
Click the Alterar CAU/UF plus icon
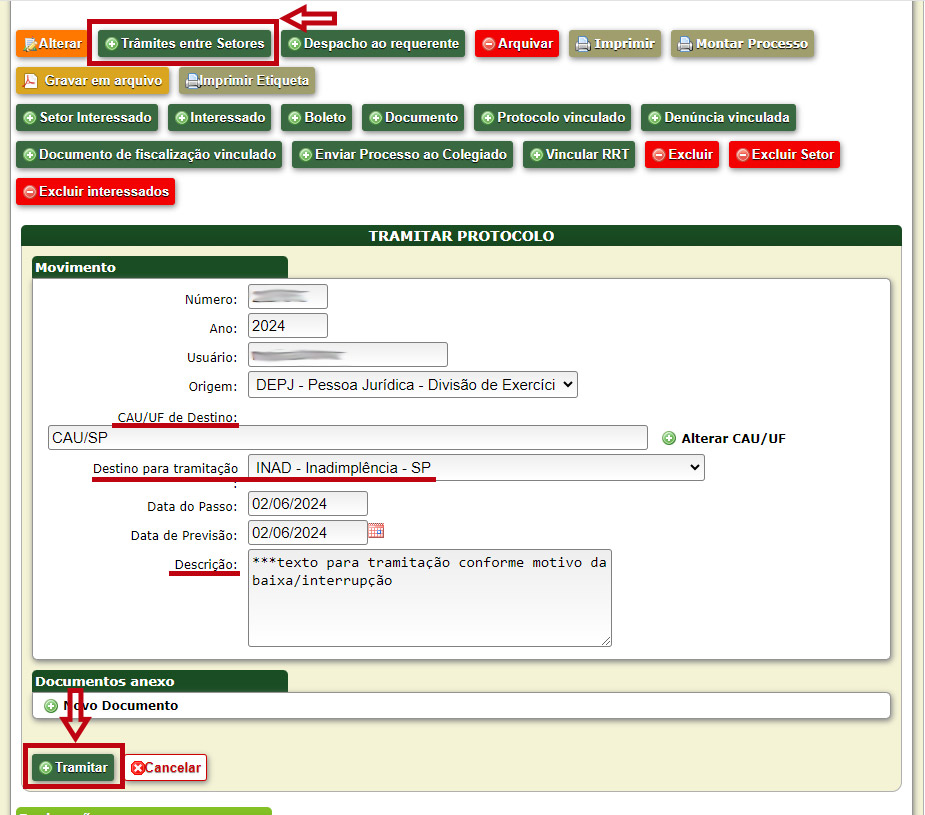pos(669,438)
